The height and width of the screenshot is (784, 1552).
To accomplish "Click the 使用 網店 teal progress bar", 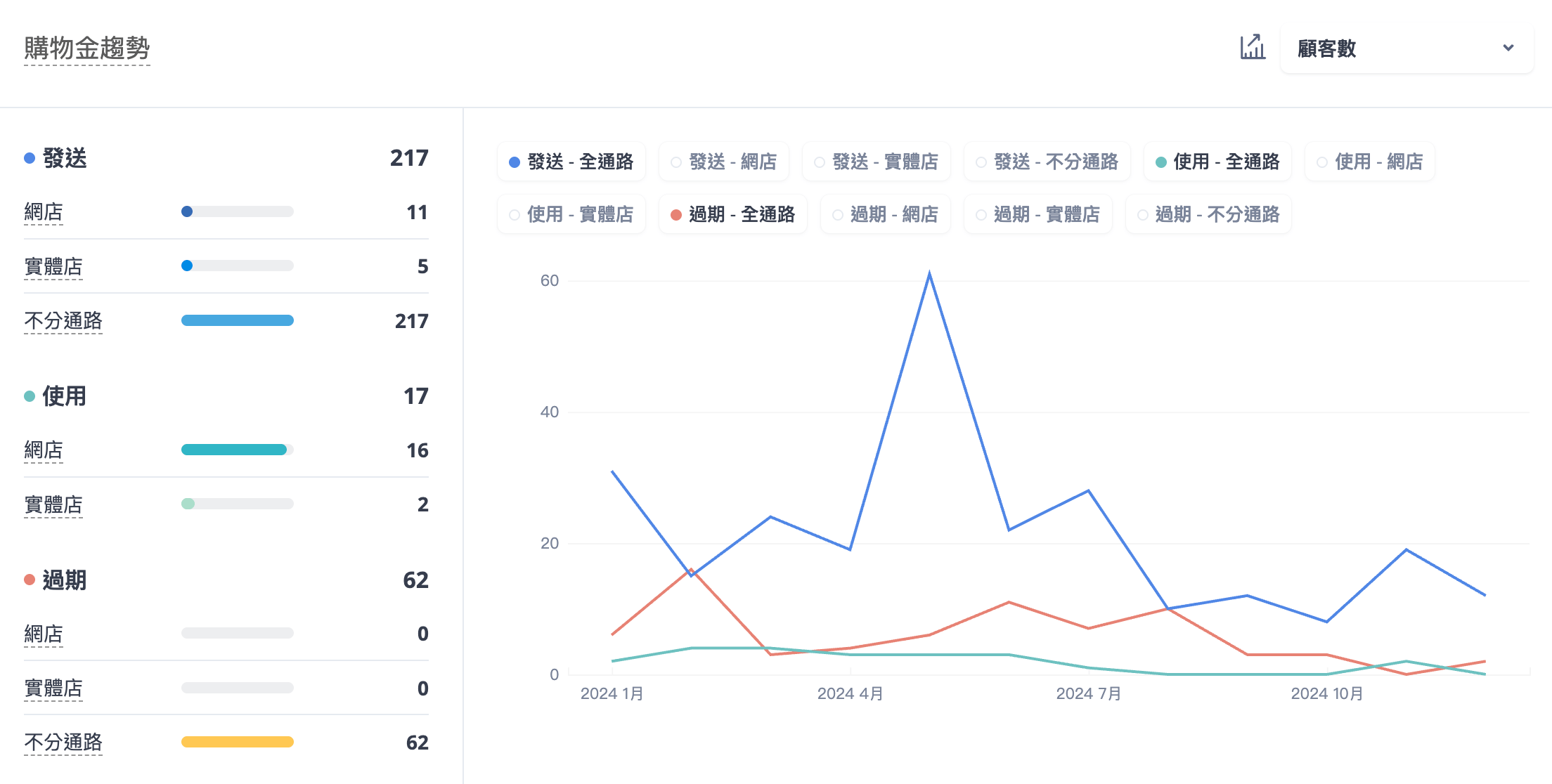I will pyautogui.click(x=238, y=450).
